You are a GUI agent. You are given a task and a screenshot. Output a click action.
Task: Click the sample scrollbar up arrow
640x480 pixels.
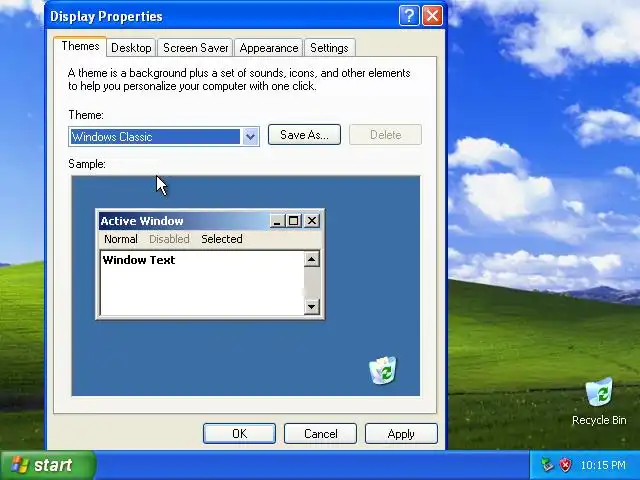click(x=311, y=259)
